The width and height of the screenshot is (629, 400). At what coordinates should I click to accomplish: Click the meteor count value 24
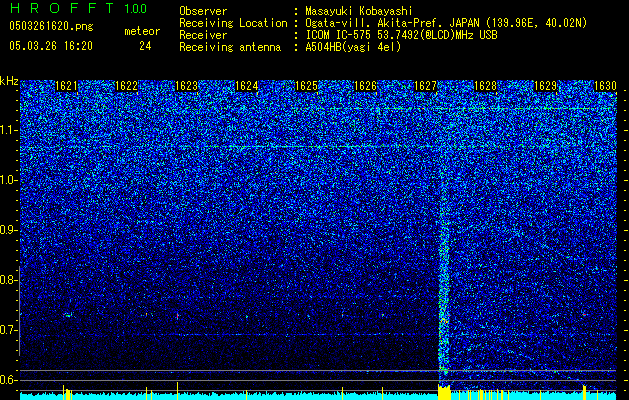(145, 46)
